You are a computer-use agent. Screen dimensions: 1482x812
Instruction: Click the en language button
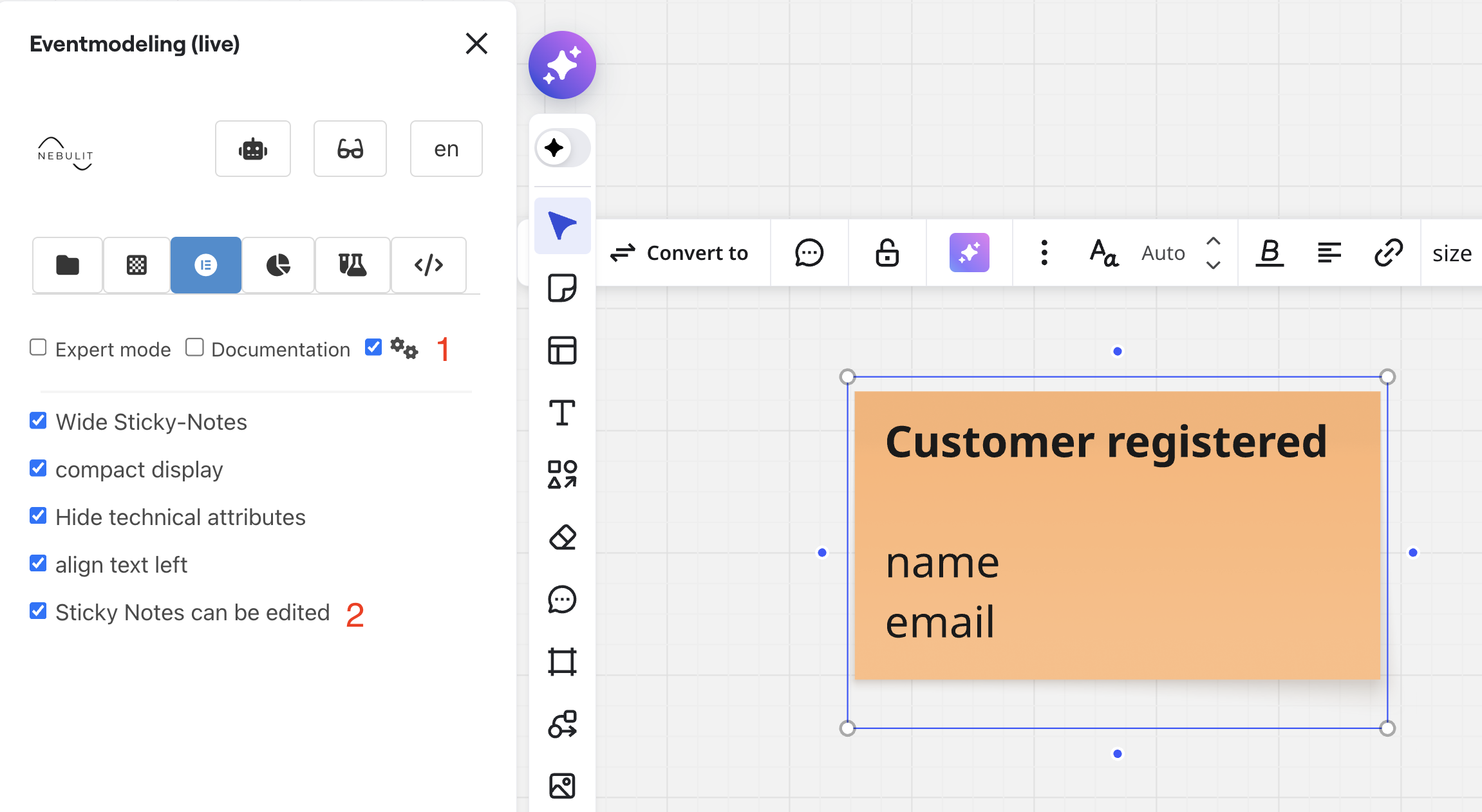tap(446, 149)
